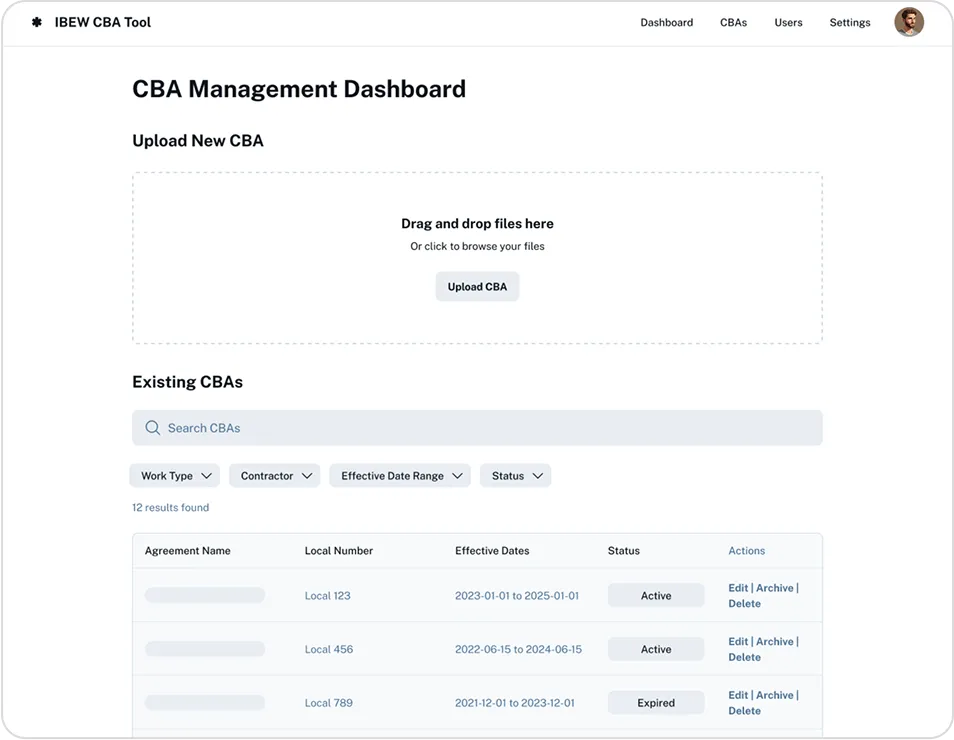The width and height of the screenshot is (954, 740).
Task: Click the Status column header
Action: point(624,551)
